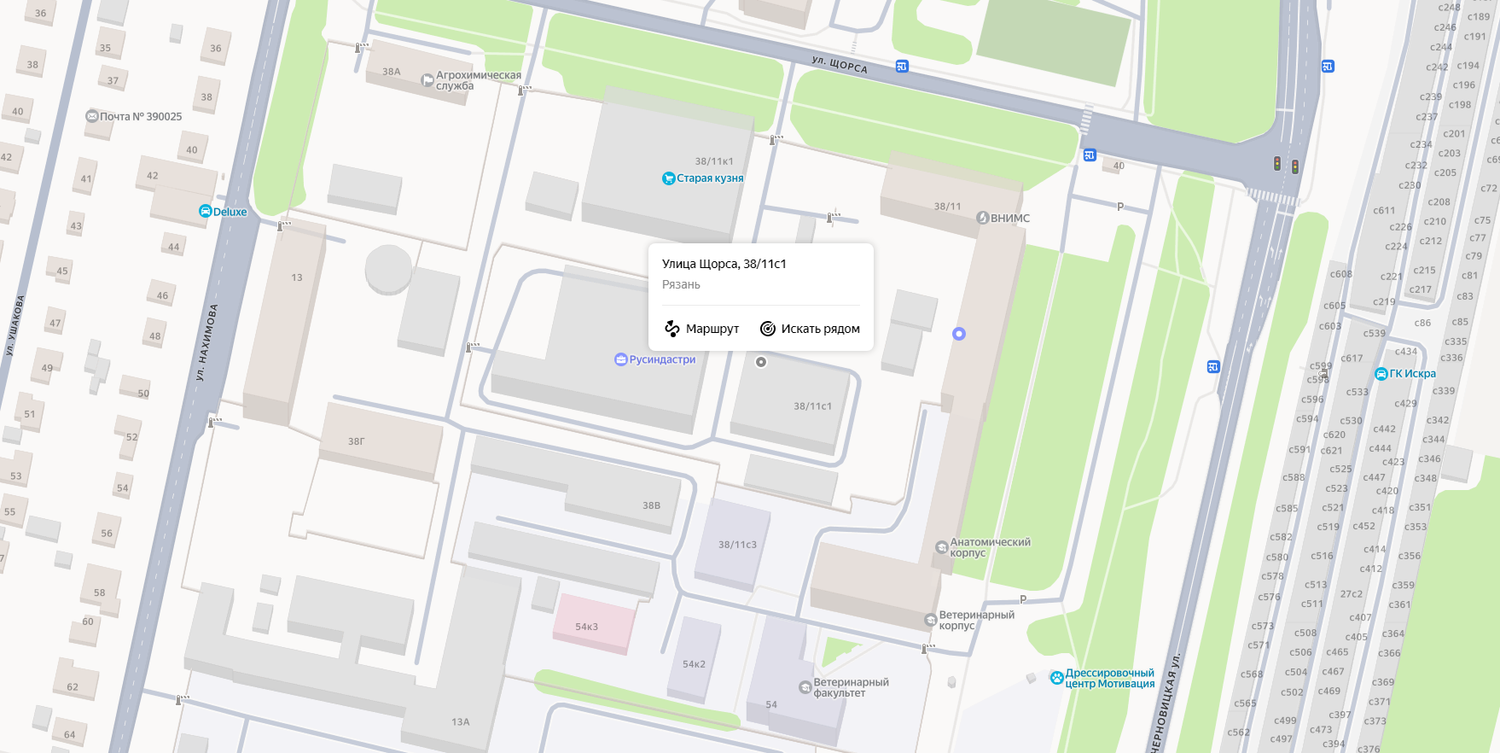Open Дрессировочный центр Мотивация paw icon
The width and height of the screenshot is (1500, 753).
pos(1057,677)
